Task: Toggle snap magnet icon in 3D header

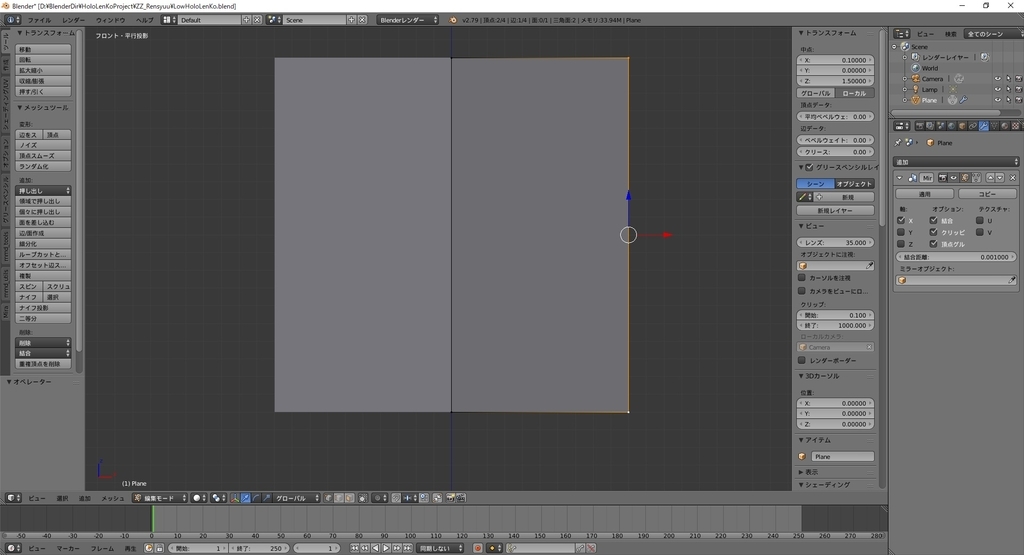Action: pyautogui.click(x=396, y=498)
